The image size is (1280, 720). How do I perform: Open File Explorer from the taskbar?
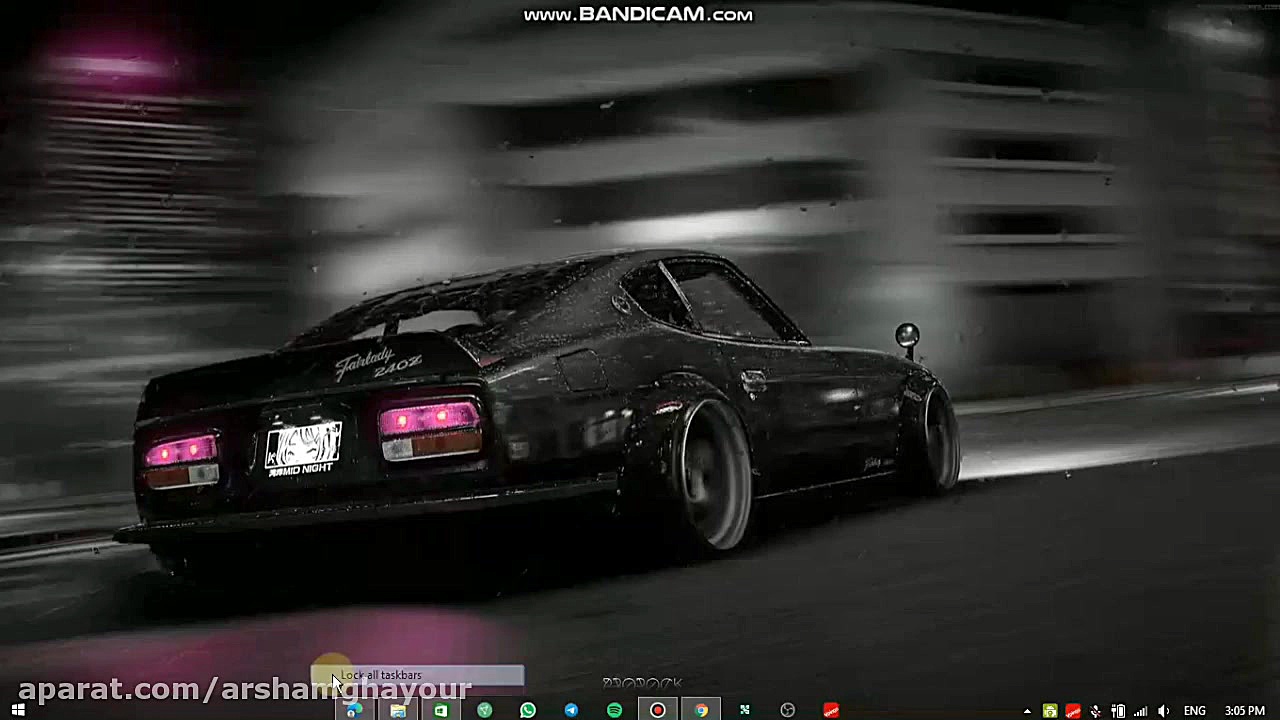398,710
